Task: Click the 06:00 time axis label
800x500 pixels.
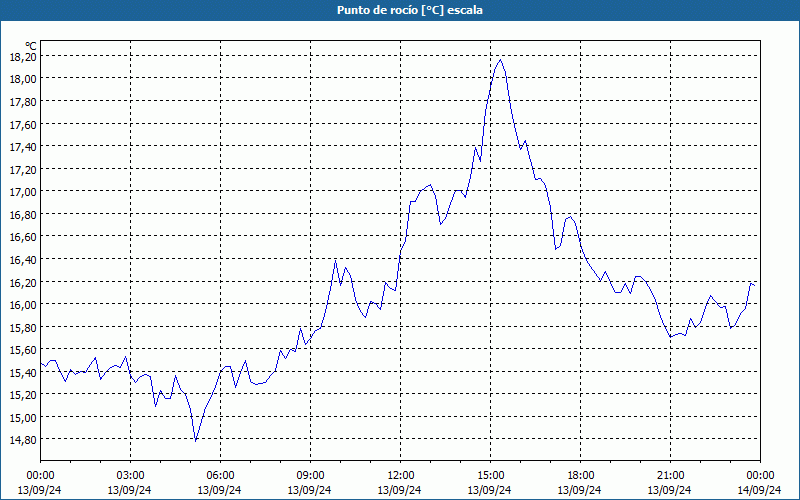Action: pos(220,476)
